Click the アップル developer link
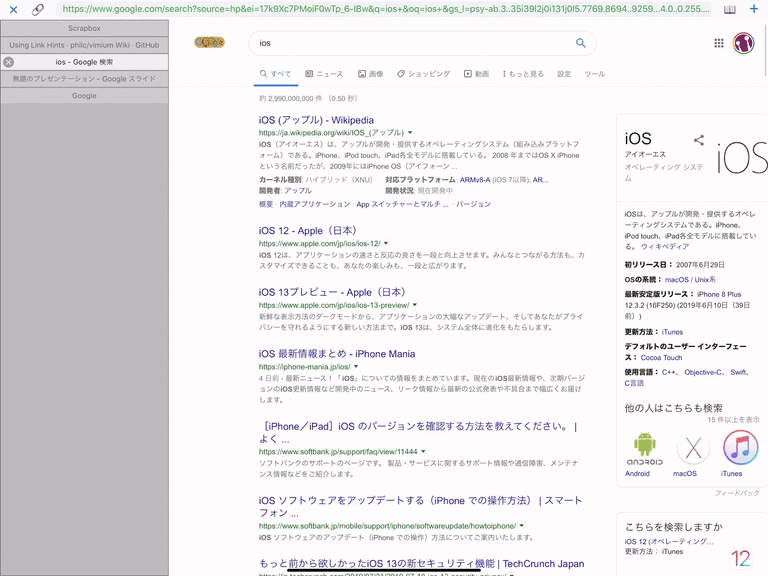 [298, 191]
